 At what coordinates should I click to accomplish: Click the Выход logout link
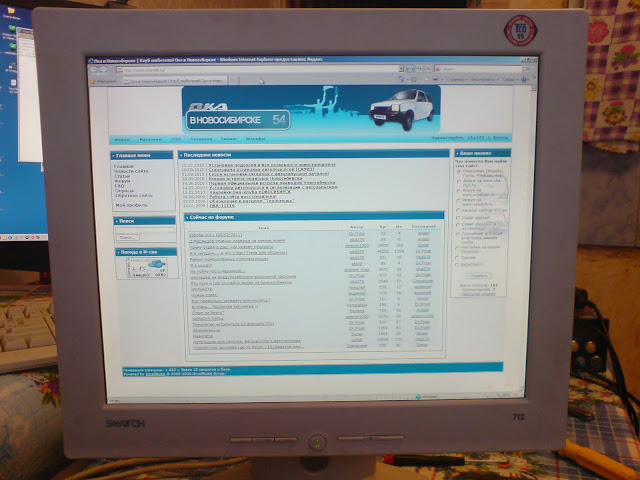pyautogui.click(x=500, y=138)
